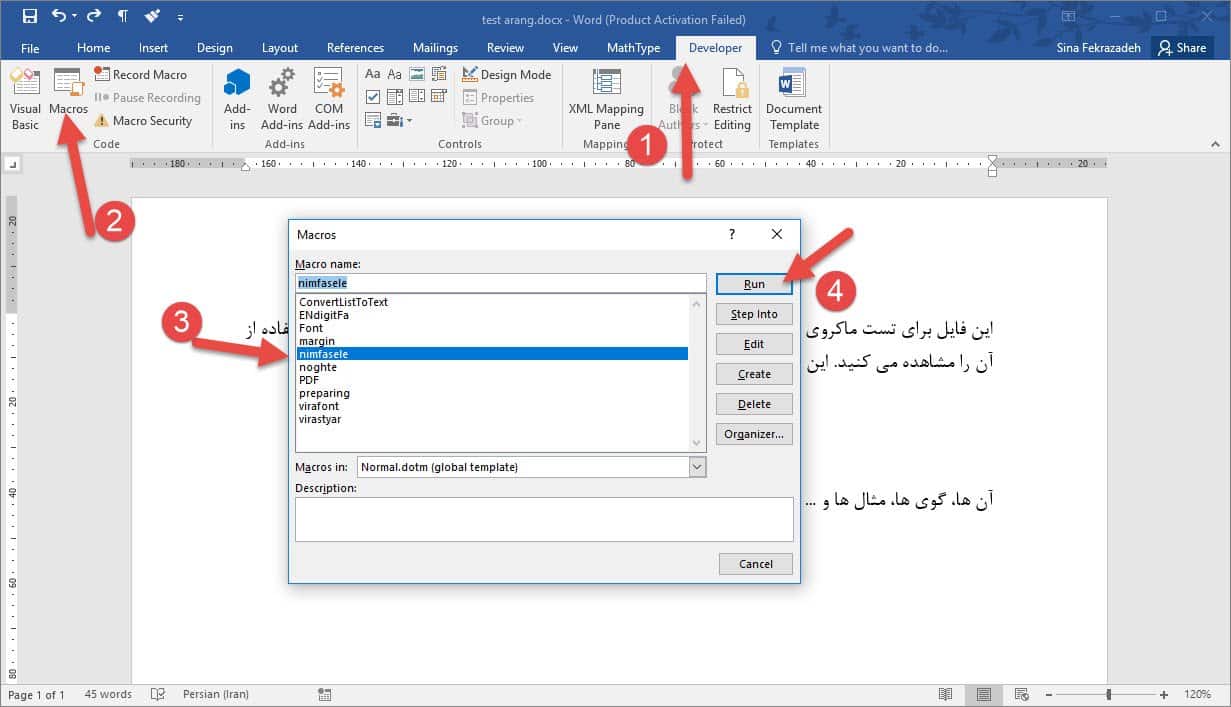Screen dimensions: 1231x707
Task: Click the Organizer... button
Action: pyautogui.click(x=754, y=434)
